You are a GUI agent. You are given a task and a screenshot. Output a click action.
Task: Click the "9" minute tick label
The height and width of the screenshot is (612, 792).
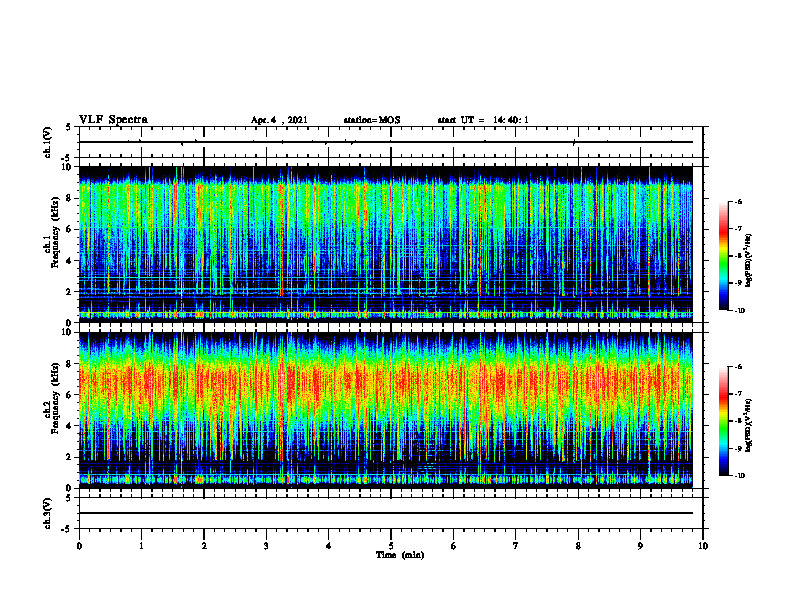click(640, 546)
